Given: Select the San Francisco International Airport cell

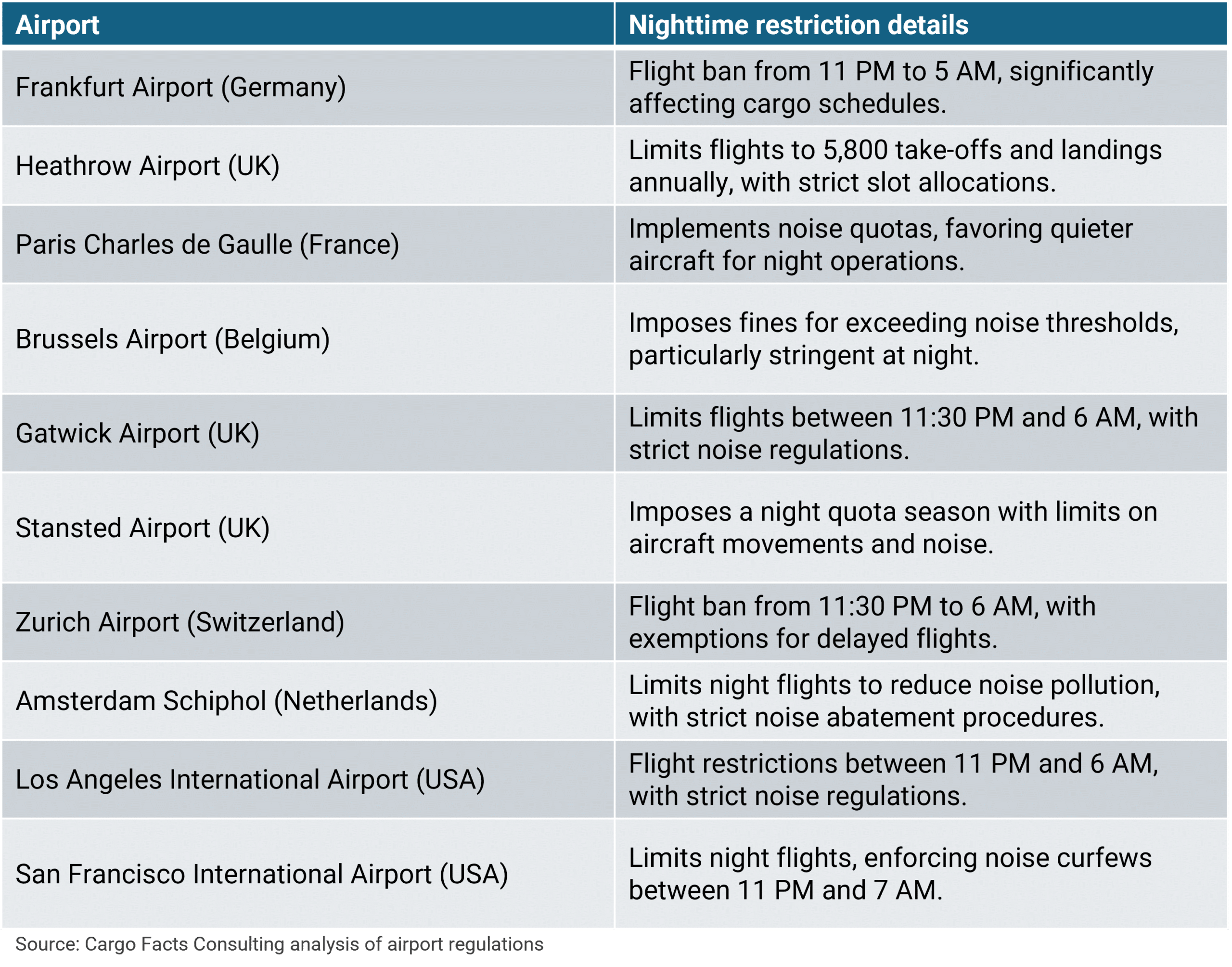Looking at the screenshot, I should pyautogui.click(x=308, y=874).
